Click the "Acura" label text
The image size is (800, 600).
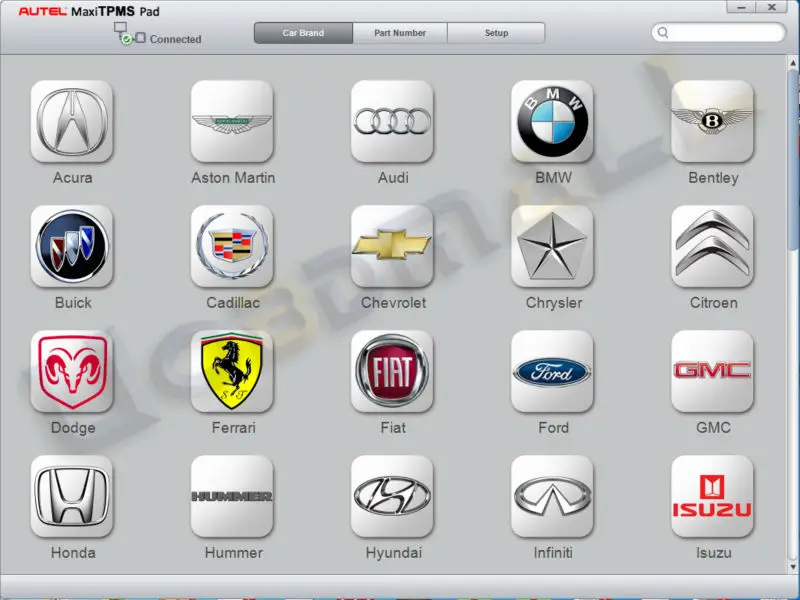pyautogui.click(x=72, y=178)
